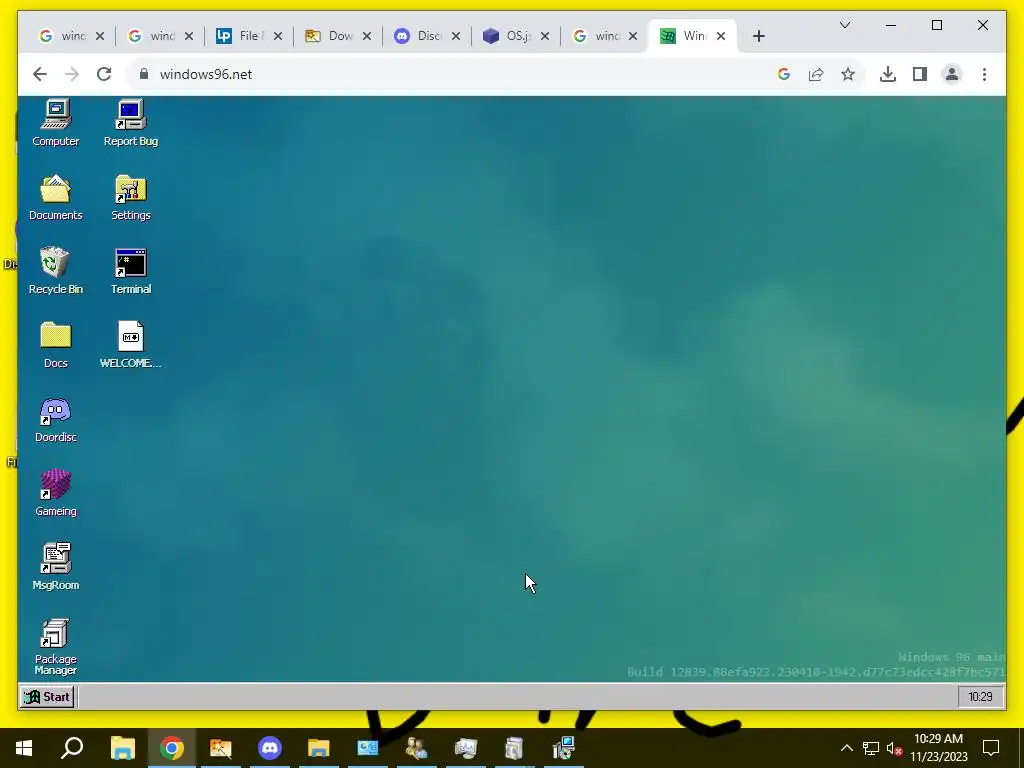This screenshot has height=768, width=1024.
Task: Reload the windows96.net page
Action: 104,74
